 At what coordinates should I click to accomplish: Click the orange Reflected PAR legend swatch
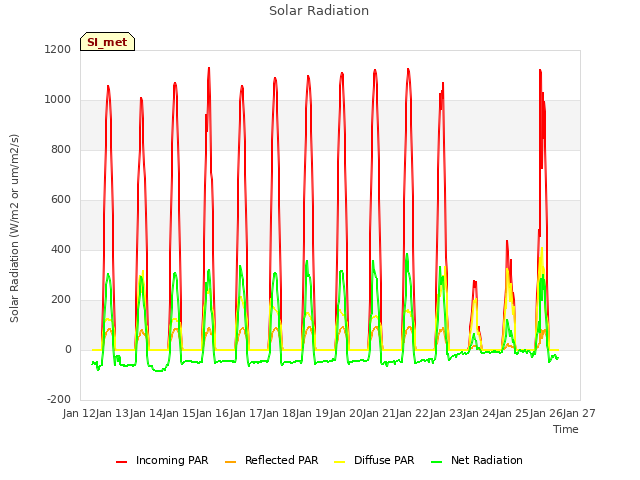click(x=231, y=462)
